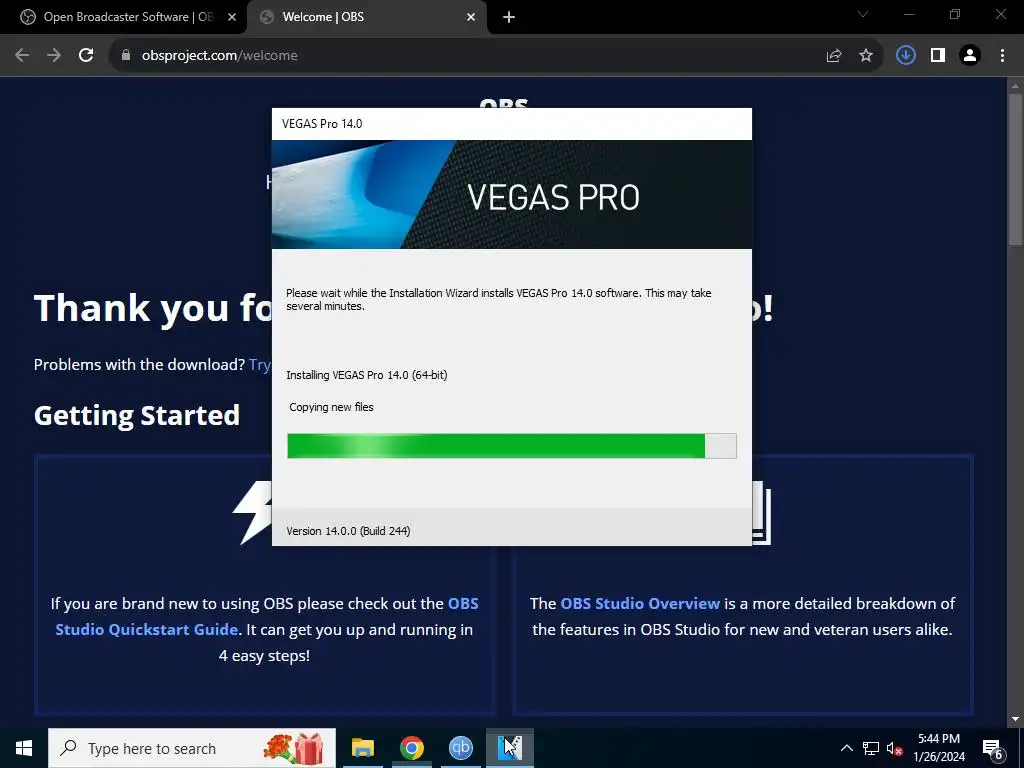Toggle Chrome side panel
Screen dimensions: 1024x768
938,56
